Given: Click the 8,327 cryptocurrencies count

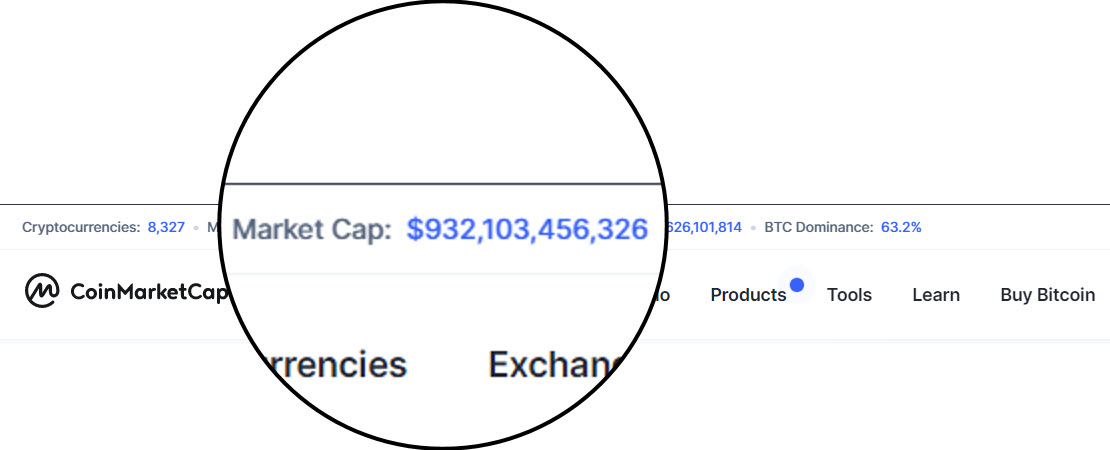Looking at the screenshot, I should [x=166, y=227].
